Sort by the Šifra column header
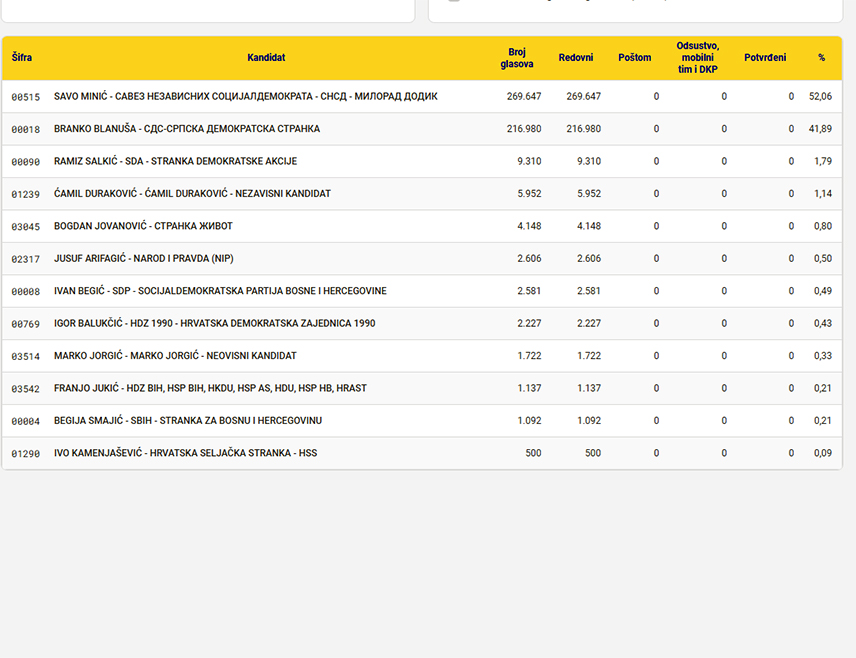The width and height of the screenshot is (856, 658). (x=22, y=57)
